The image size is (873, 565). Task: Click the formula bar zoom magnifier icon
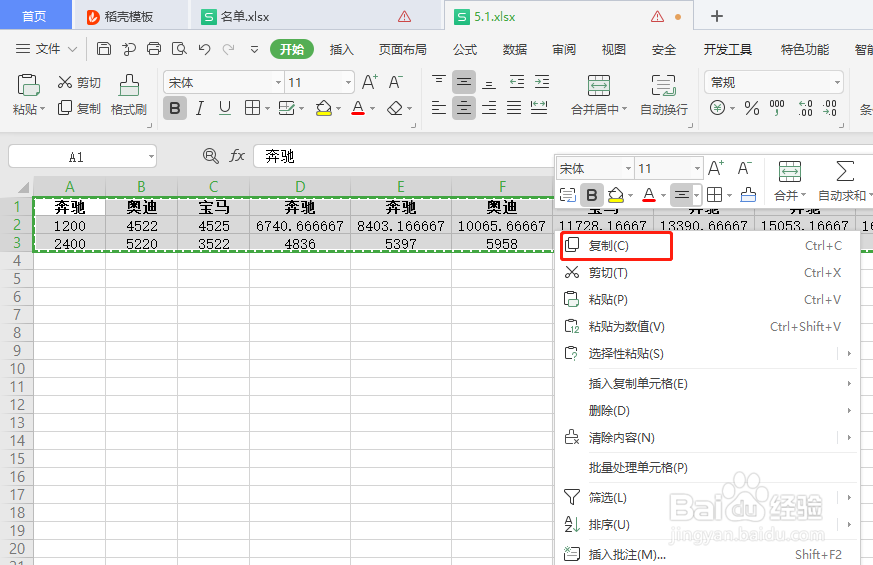(x=210, y=156)
